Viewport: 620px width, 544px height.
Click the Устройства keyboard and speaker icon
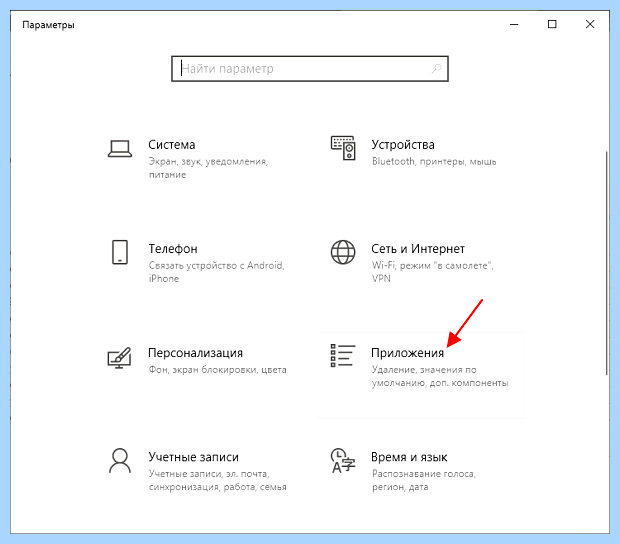(x=343, y=148)
